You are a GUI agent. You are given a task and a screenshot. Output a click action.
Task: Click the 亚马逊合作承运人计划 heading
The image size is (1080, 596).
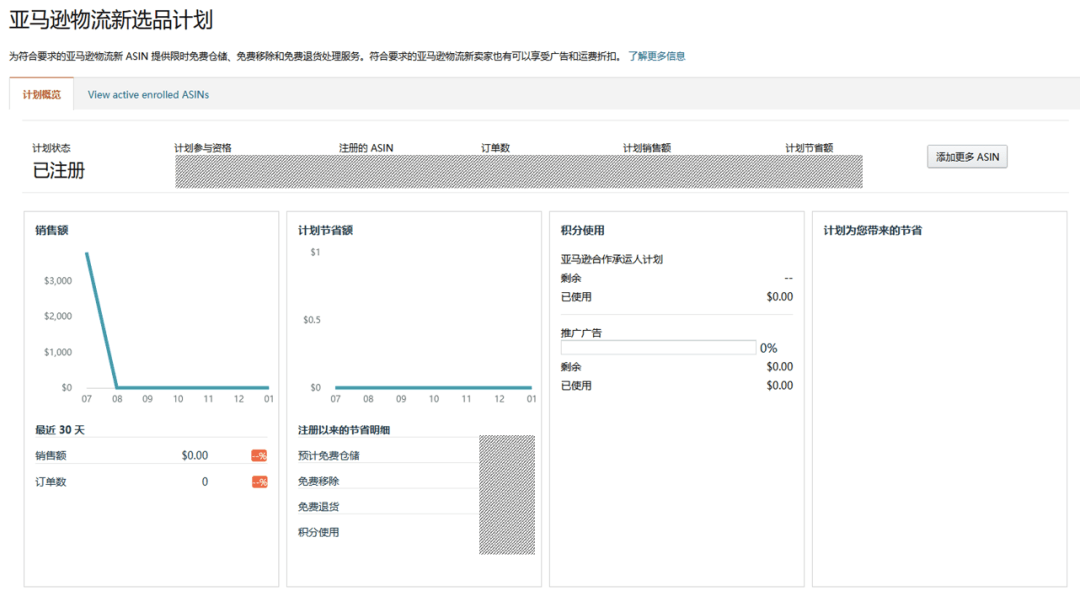tap(612, 259)
